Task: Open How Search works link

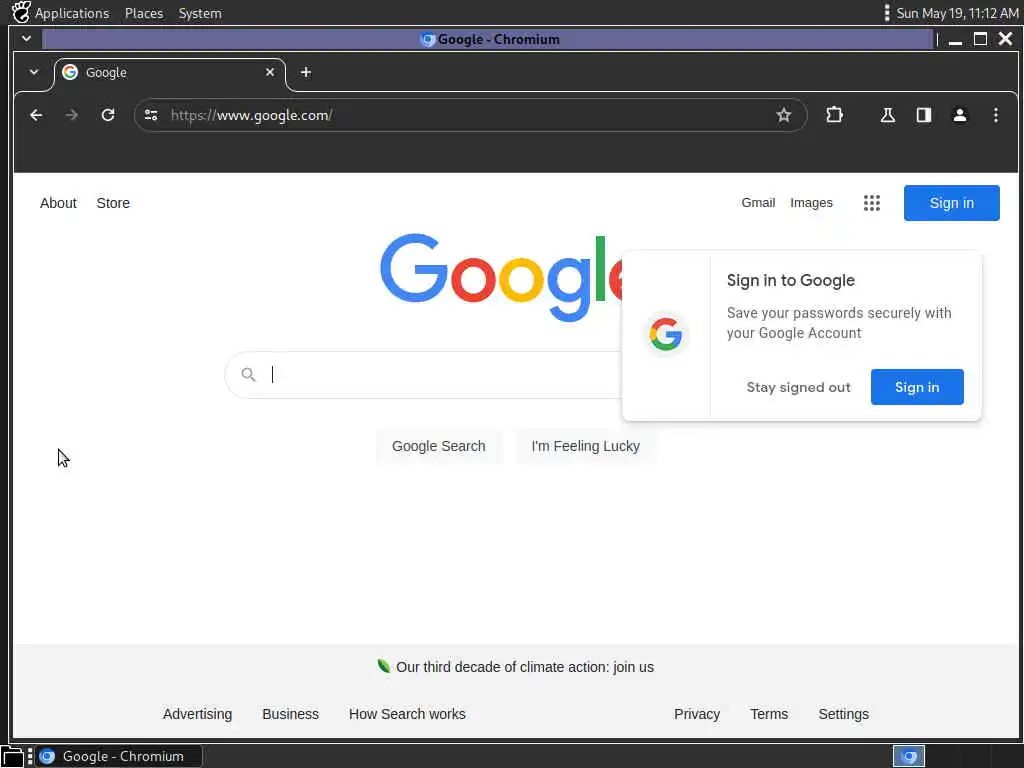Action: click(407, 714)
